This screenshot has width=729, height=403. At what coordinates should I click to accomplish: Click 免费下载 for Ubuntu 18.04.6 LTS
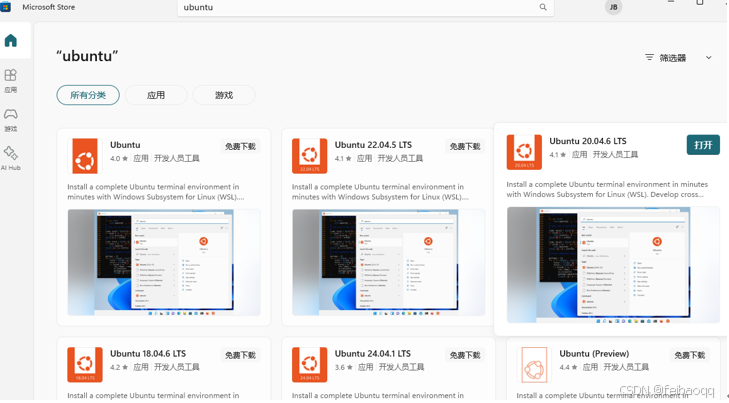pos(240,355)
